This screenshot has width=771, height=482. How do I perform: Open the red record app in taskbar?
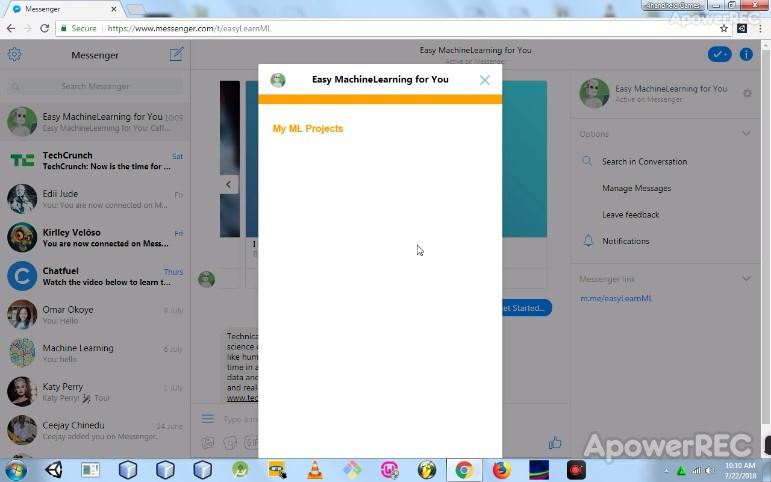[576, 470]
